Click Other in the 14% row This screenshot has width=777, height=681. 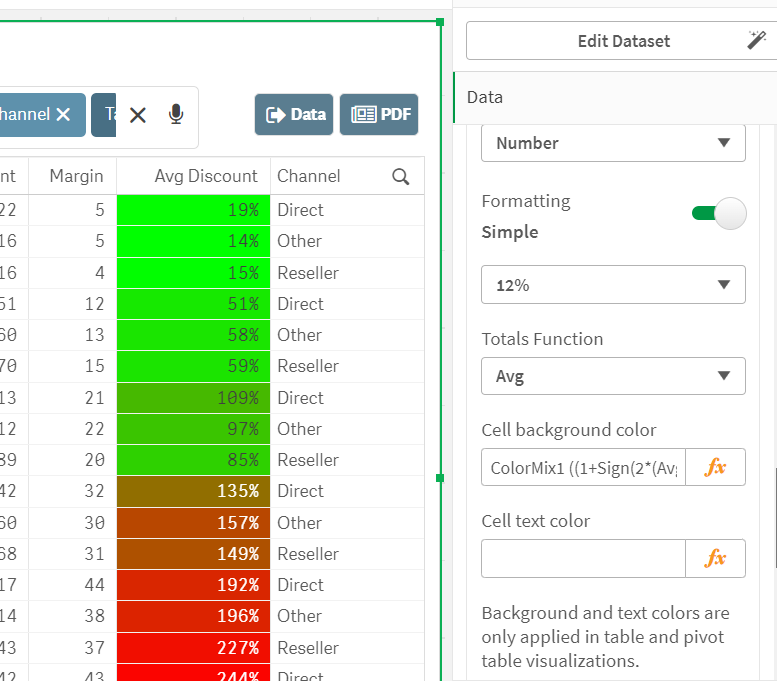coord(299,241)
